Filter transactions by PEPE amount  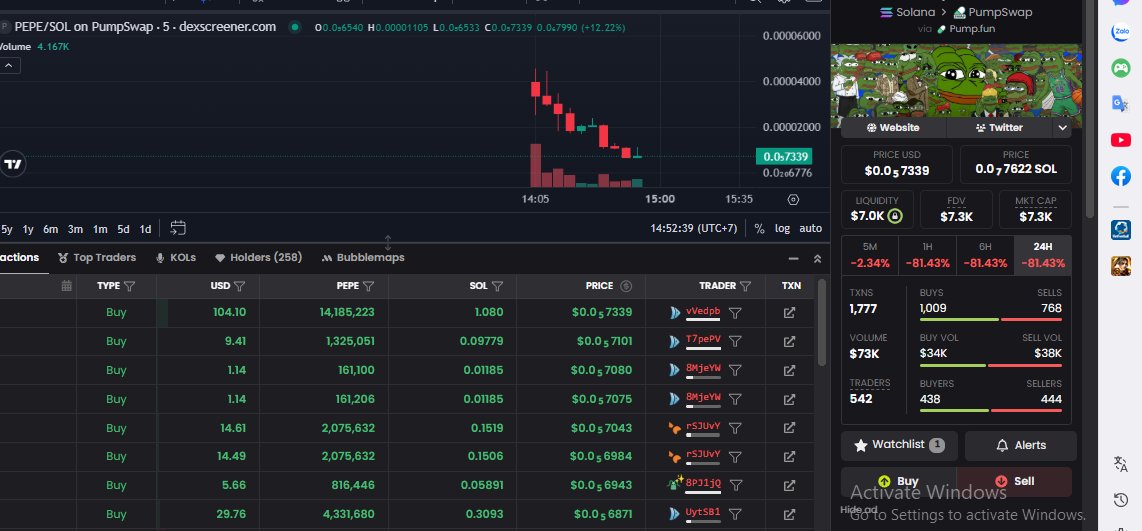pos(369,286)
